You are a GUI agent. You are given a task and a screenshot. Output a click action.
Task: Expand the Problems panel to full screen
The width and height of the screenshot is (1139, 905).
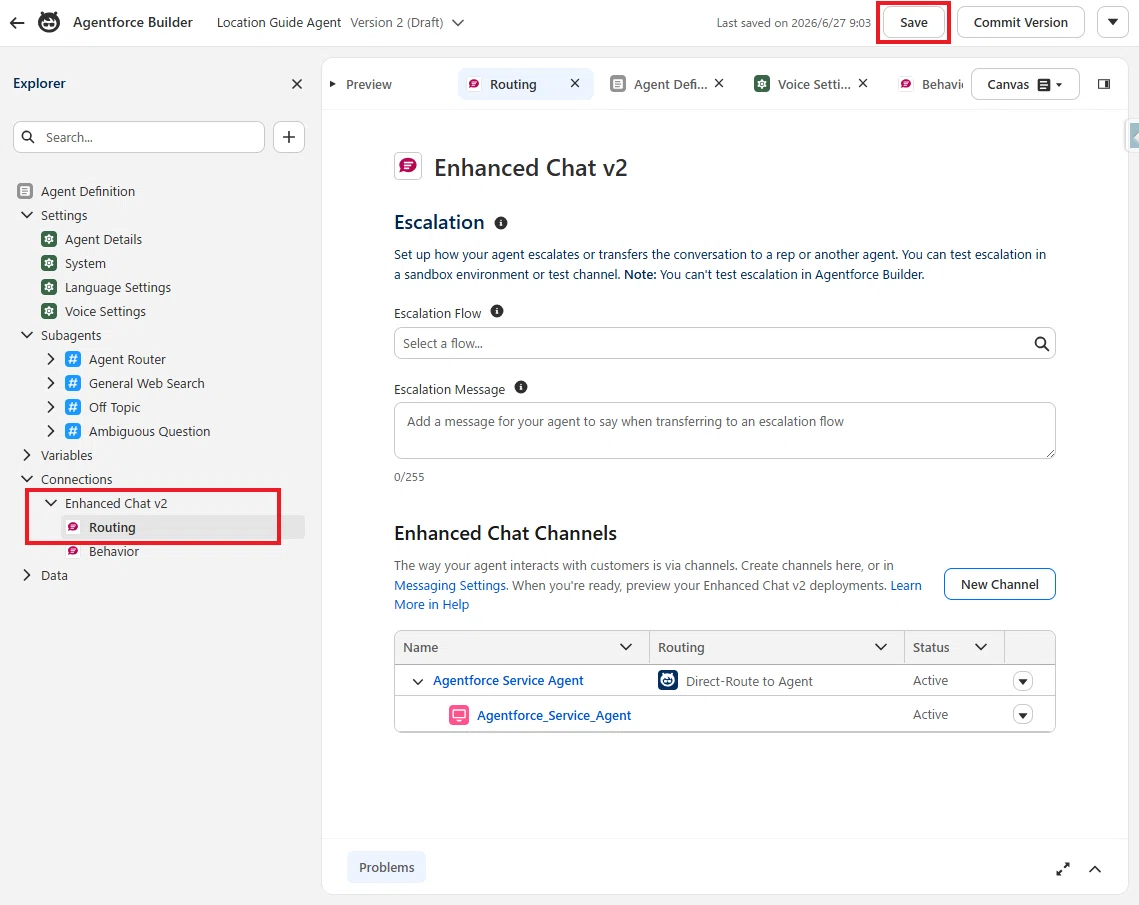[x=1063, y=869]
